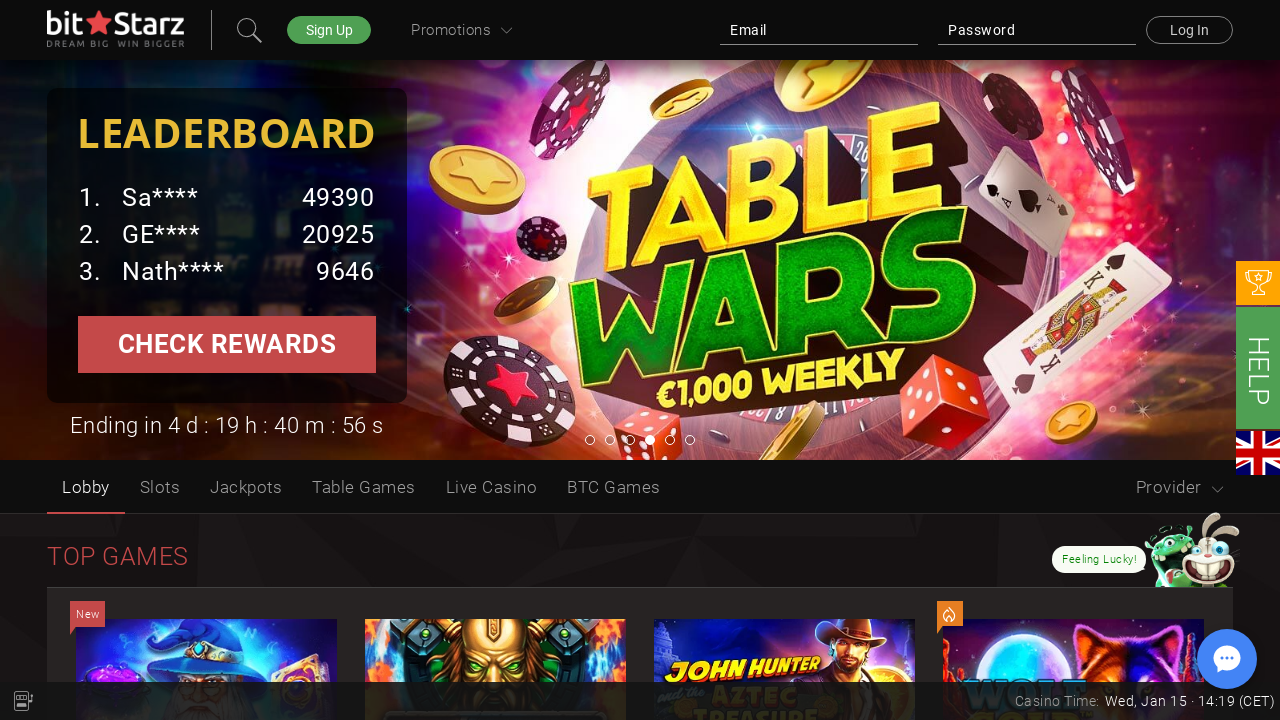Open the HELP side panel
1280x720 pixels.
click(1258, 368)
